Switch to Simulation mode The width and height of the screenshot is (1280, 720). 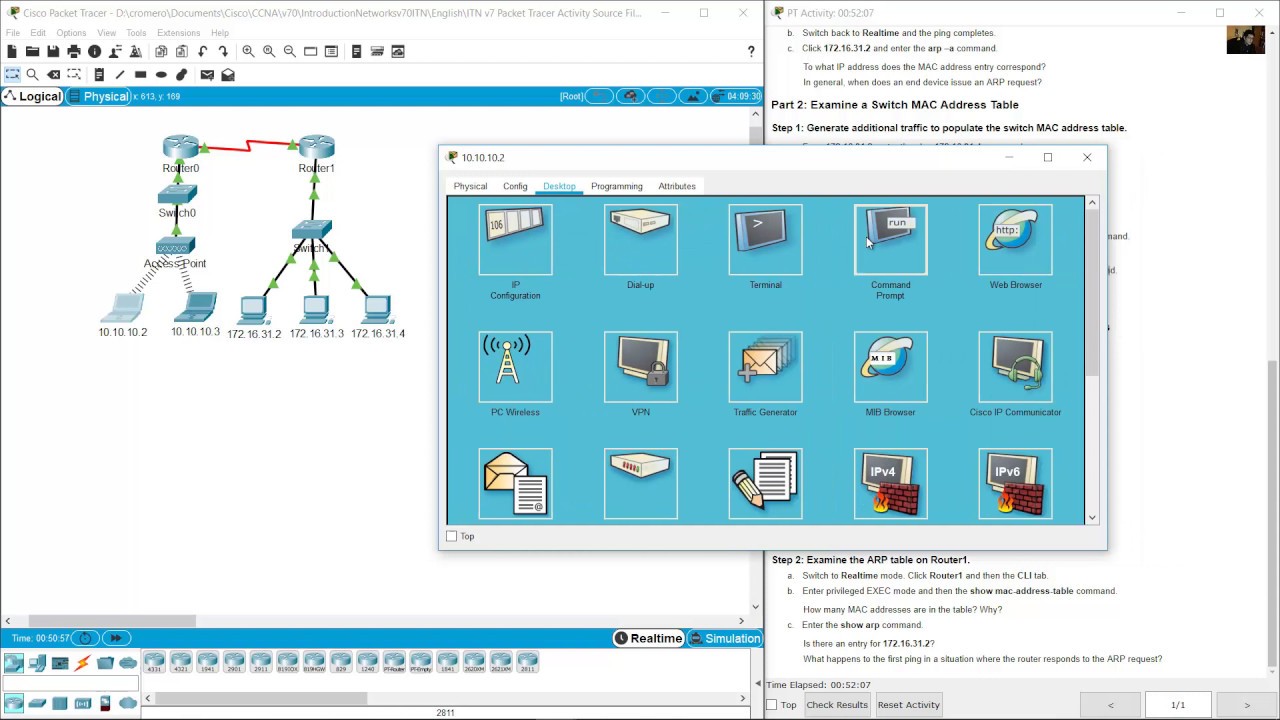(724, 639)
